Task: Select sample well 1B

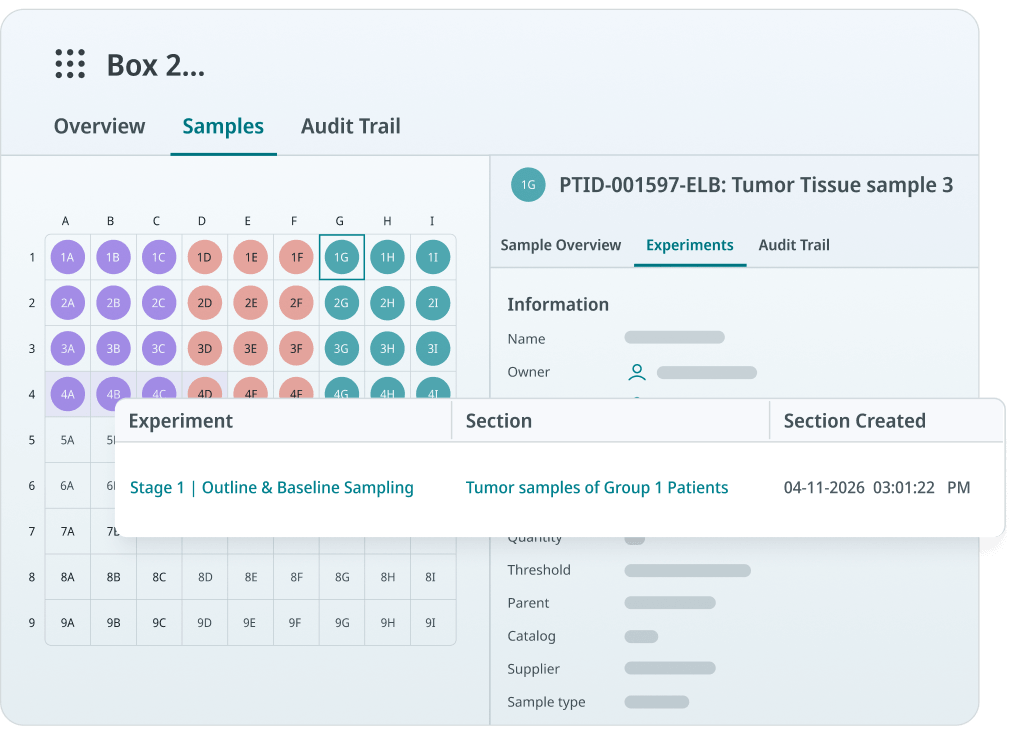Action: (x=114, y=257)
